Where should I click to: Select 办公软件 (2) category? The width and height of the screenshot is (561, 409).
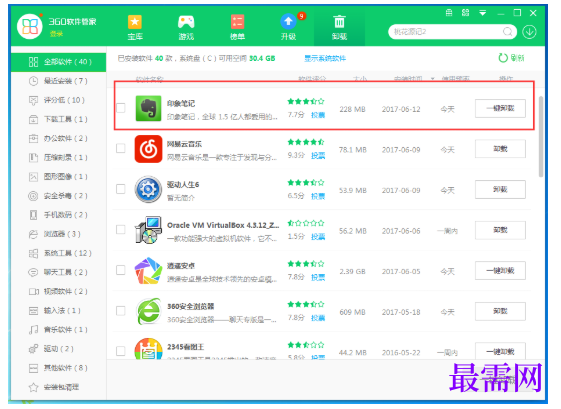click(x=58, y=138)
